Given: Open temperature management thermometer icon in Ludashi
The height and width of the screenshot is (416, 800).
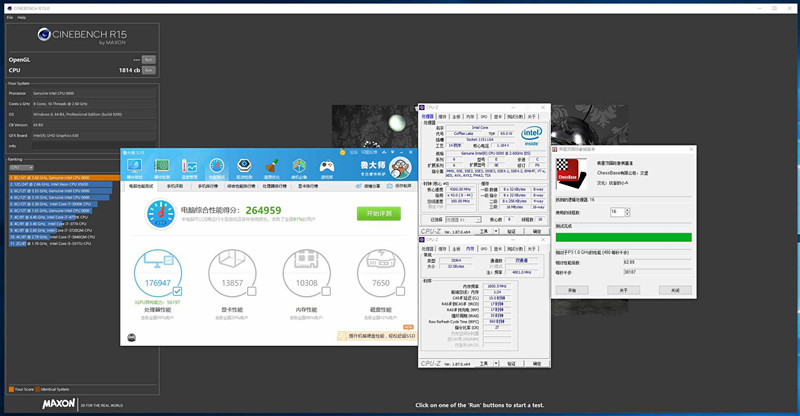Looking at the screenshot, I should (189, 168).
